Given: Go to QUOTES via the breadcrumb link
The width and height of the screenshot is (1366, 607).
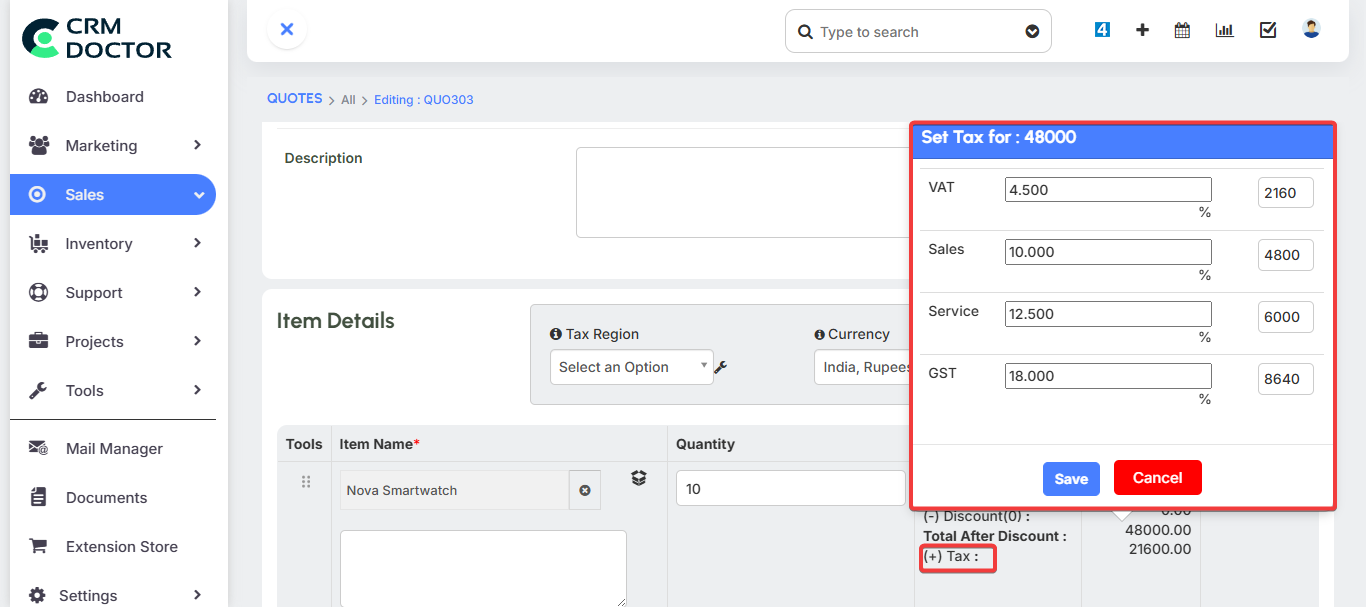Looking at the screenshot, I should (x=294, y=98).
